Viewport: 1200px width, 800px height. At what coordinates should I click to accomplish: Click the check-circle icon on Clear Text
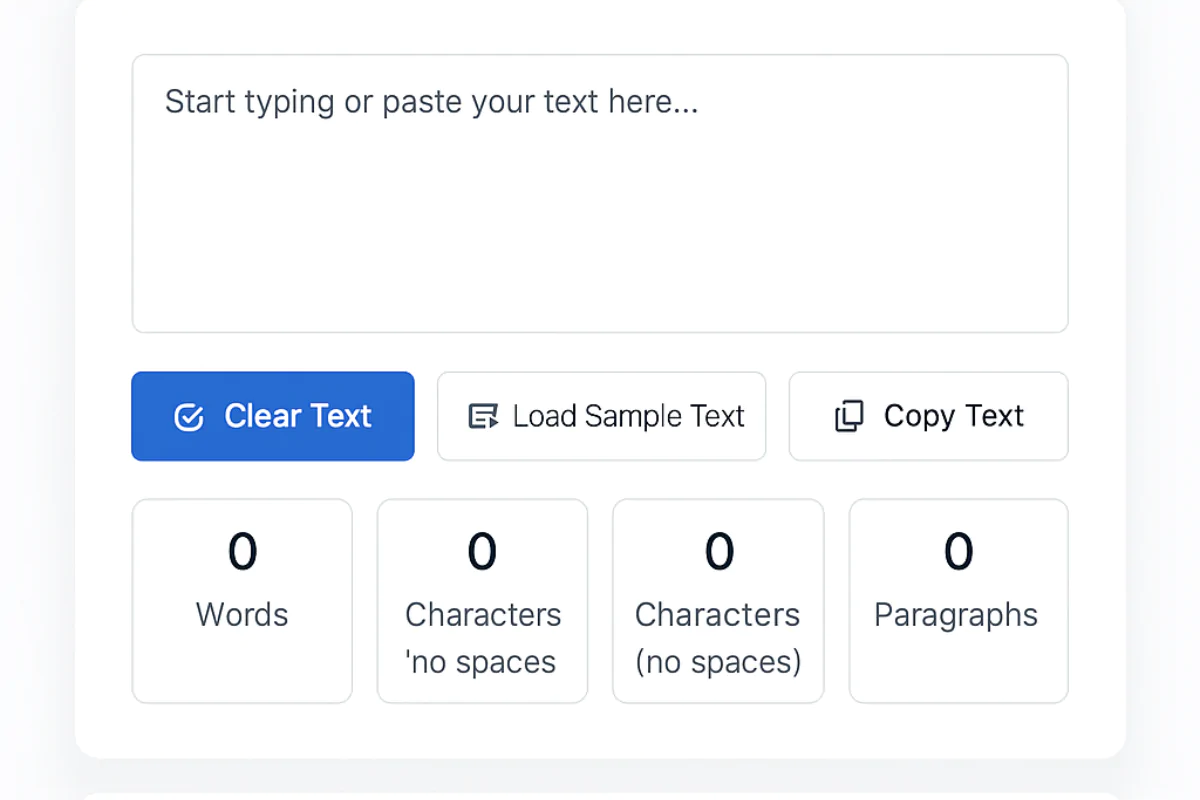coord(188,416)
